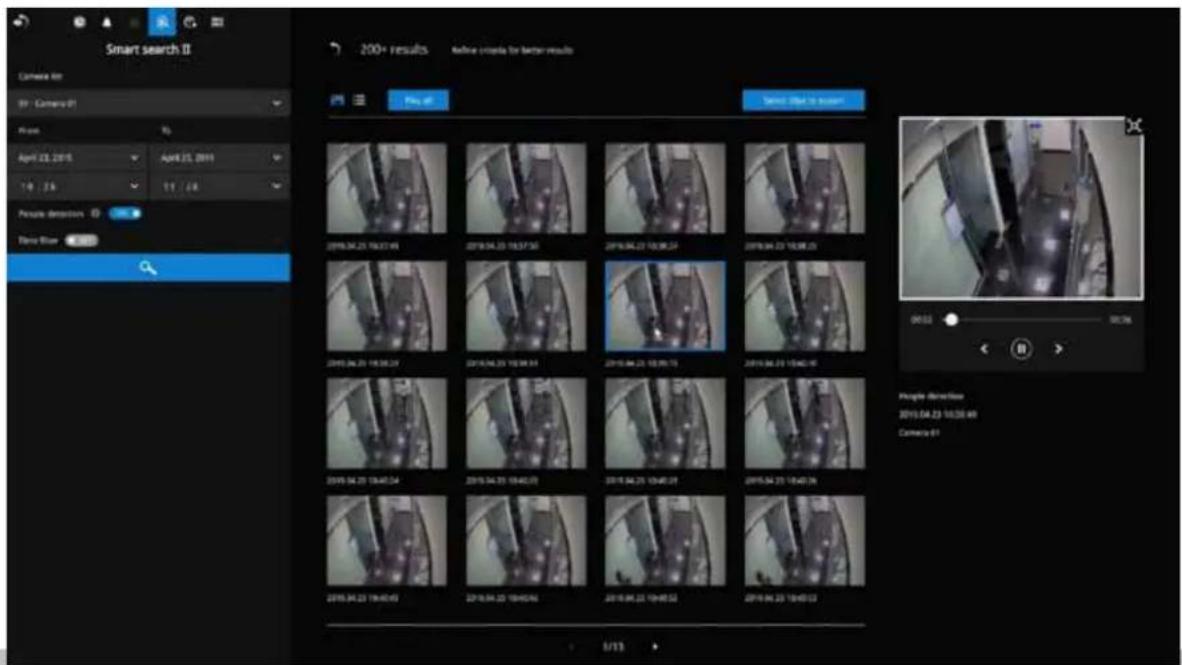This screenshot has width=1182, height=665.
Task: Open the From date dropdown
Action: [x=77, y=158]
